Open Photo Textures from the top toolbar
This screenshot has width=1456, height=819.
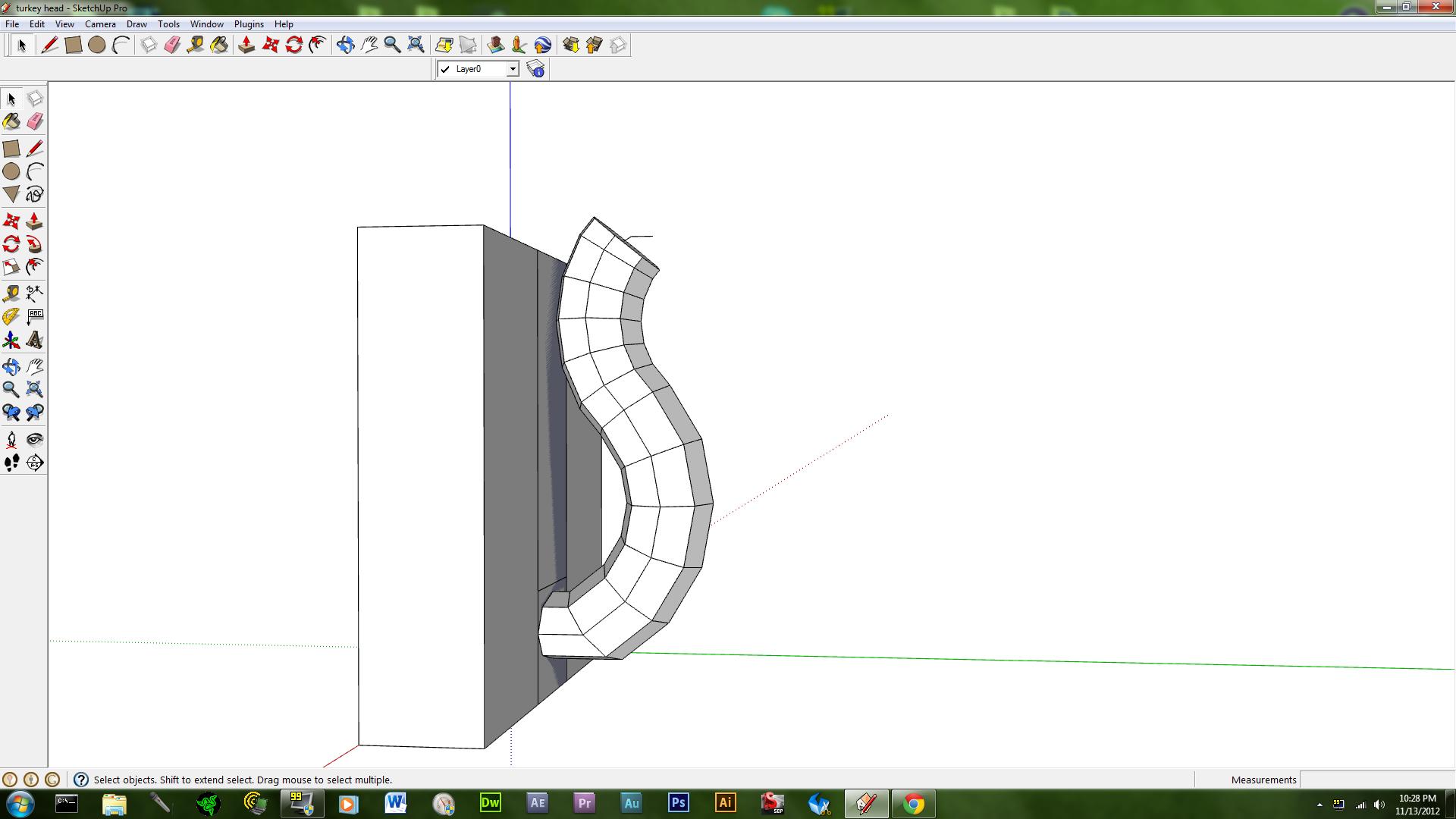pos(519,45)
